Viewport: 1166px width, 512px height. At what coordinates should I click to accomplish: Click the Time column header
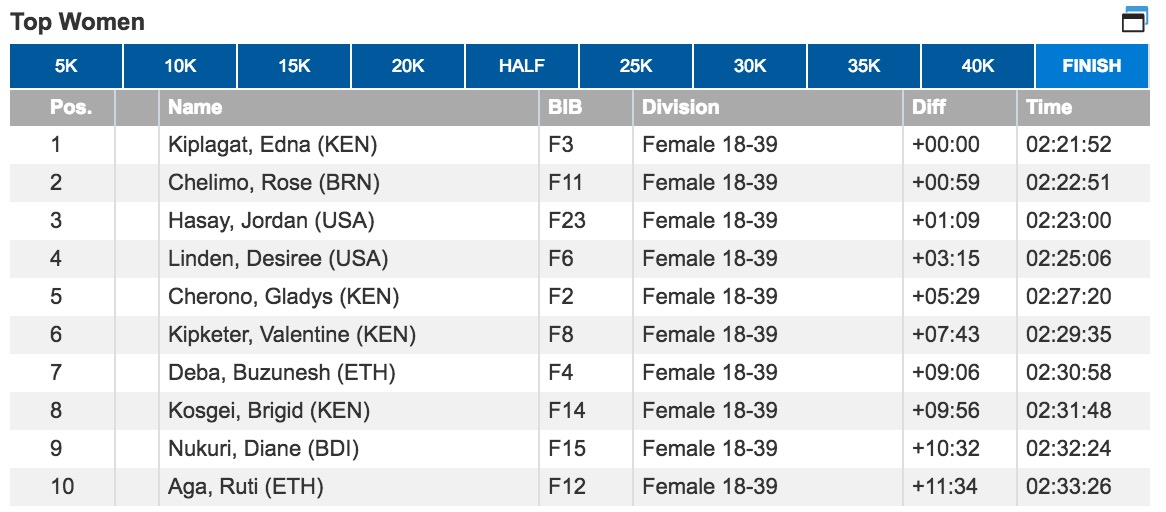[x=1049, y=107]
